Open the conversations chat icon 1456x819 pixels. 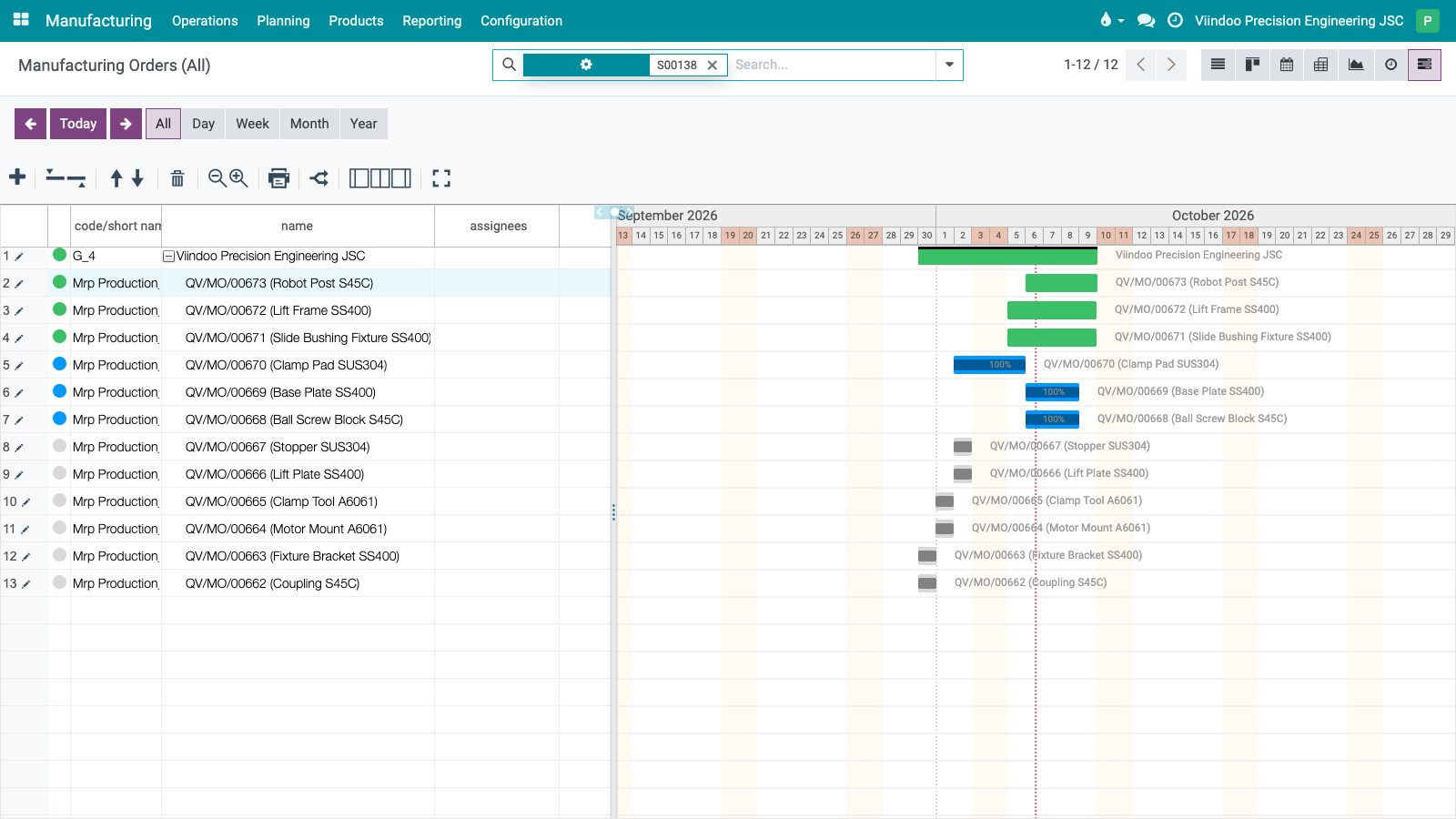tap(1146, 20)
